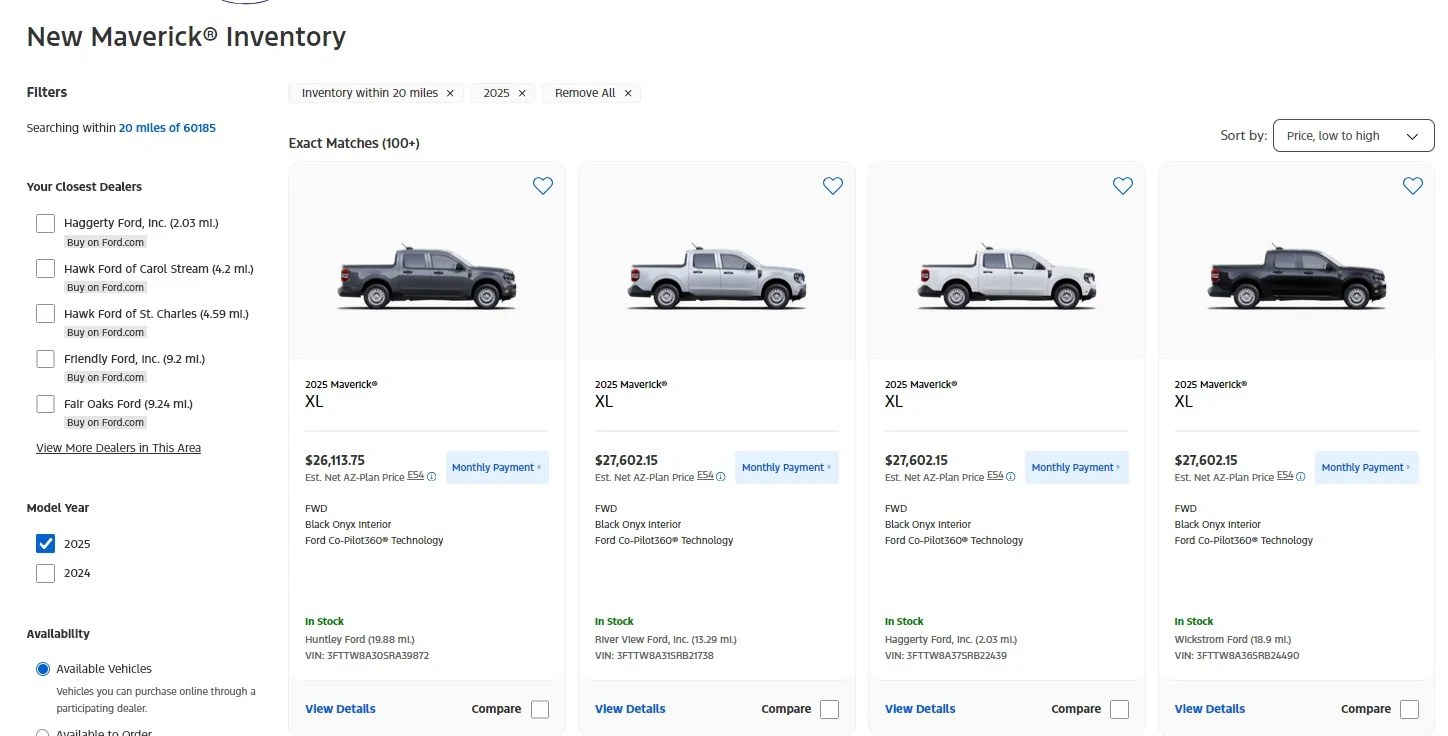
Task: Click the black Maverick XL truck image
Action: tap(1297, 276)
